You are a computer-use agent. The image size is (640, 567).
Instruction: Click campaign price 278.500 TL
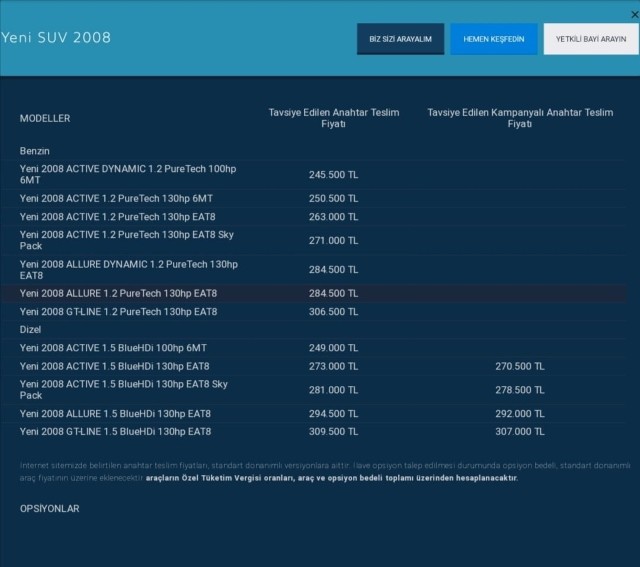click(x=520, y=390)
